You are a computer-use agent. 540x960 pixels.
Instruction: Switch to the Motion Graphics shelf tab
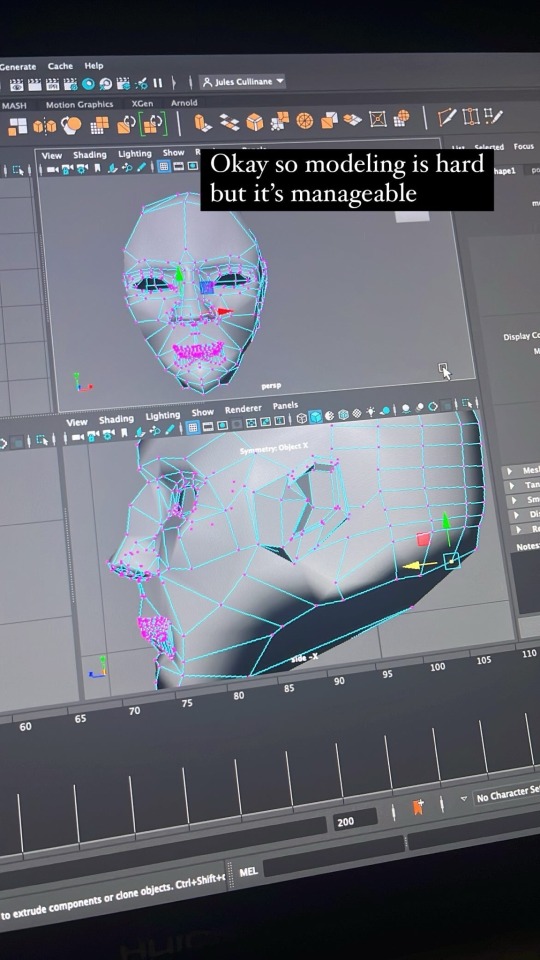79,105
